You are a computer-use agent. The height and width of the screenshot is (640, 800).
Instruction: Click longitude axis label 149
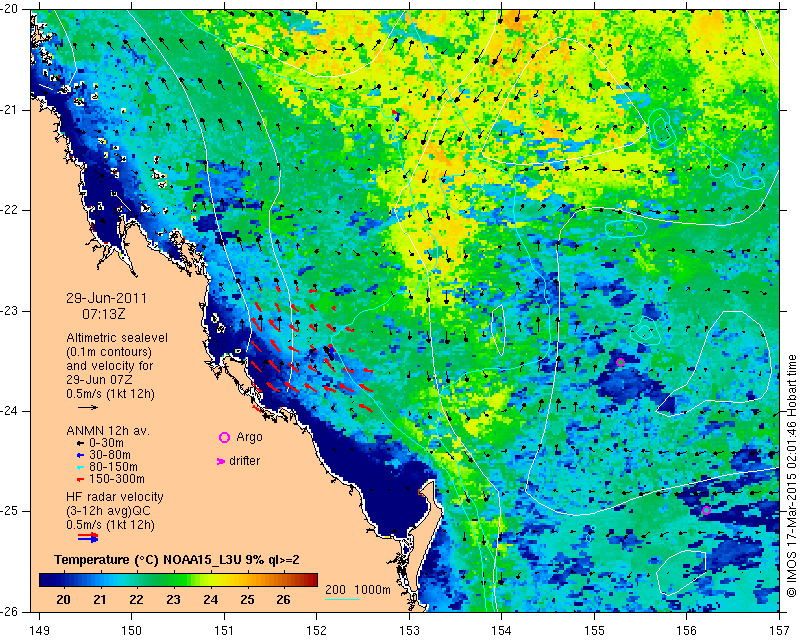pyautogui.click(x=39, y=630)
